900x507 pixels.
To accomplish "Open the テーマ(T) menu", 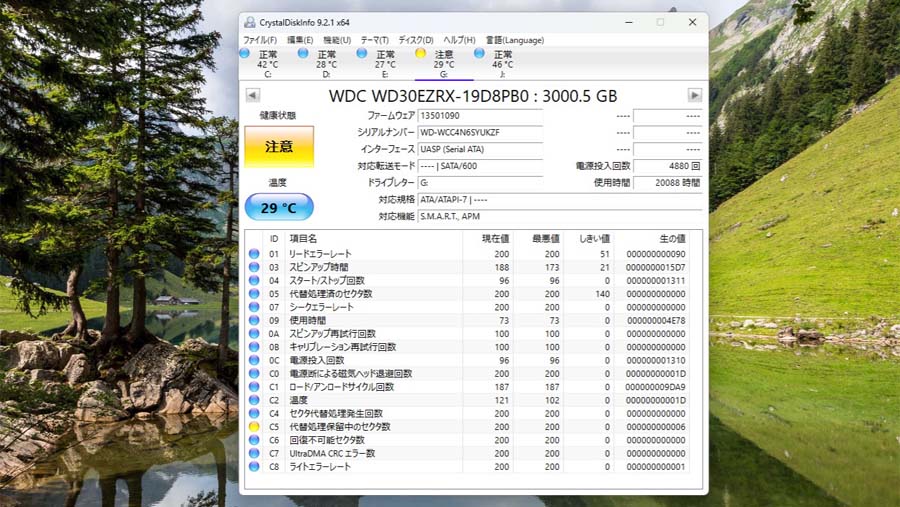I will pyautogui.click(x=374, y=40).
